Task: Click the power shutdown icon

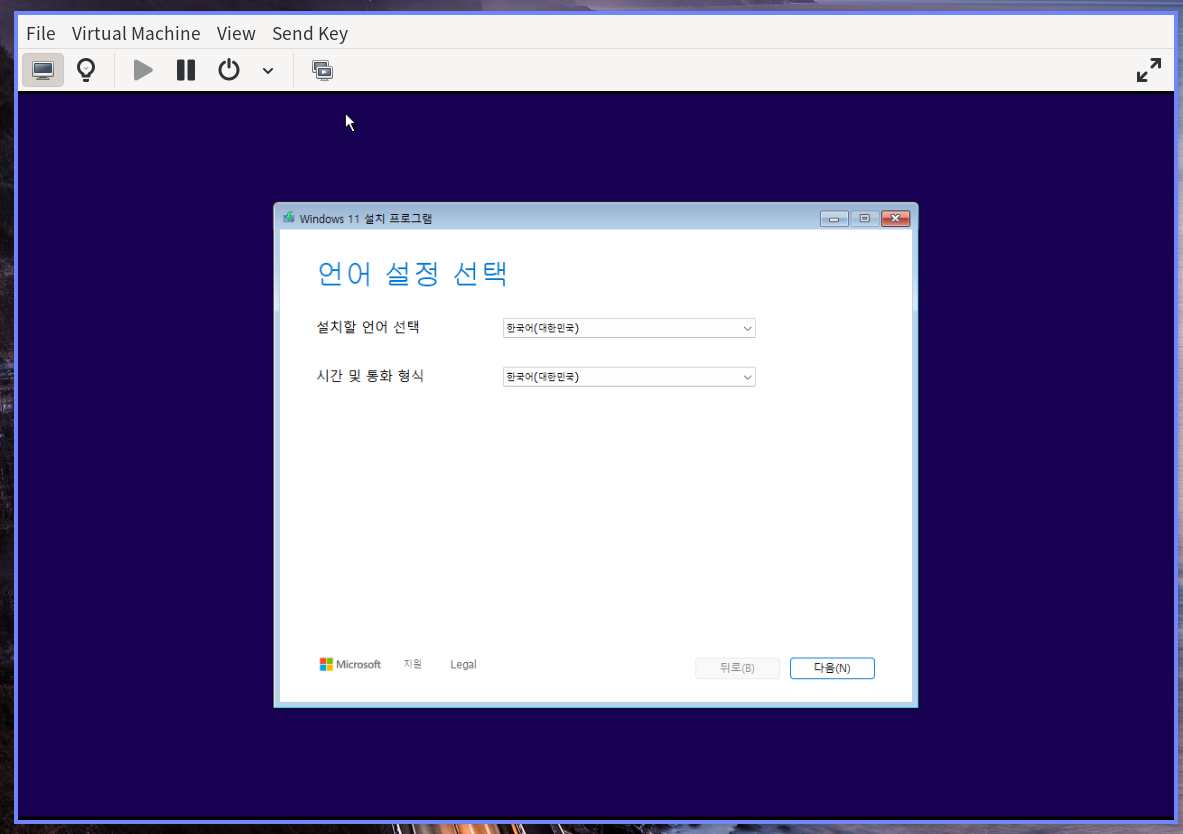Action: [228, 70]
